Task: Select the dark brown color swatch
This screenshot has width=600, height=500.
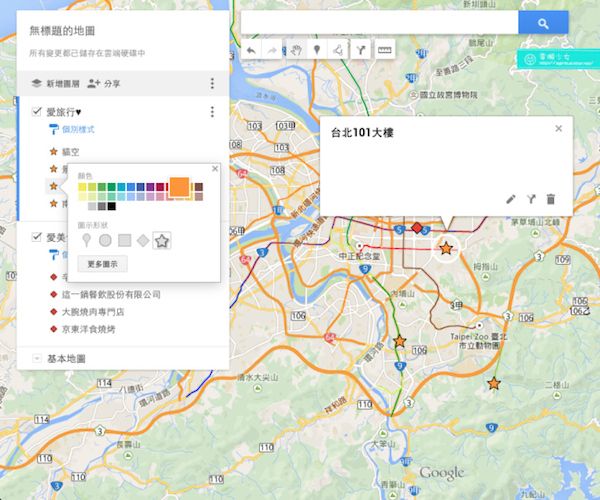Action: coord(199,187)
